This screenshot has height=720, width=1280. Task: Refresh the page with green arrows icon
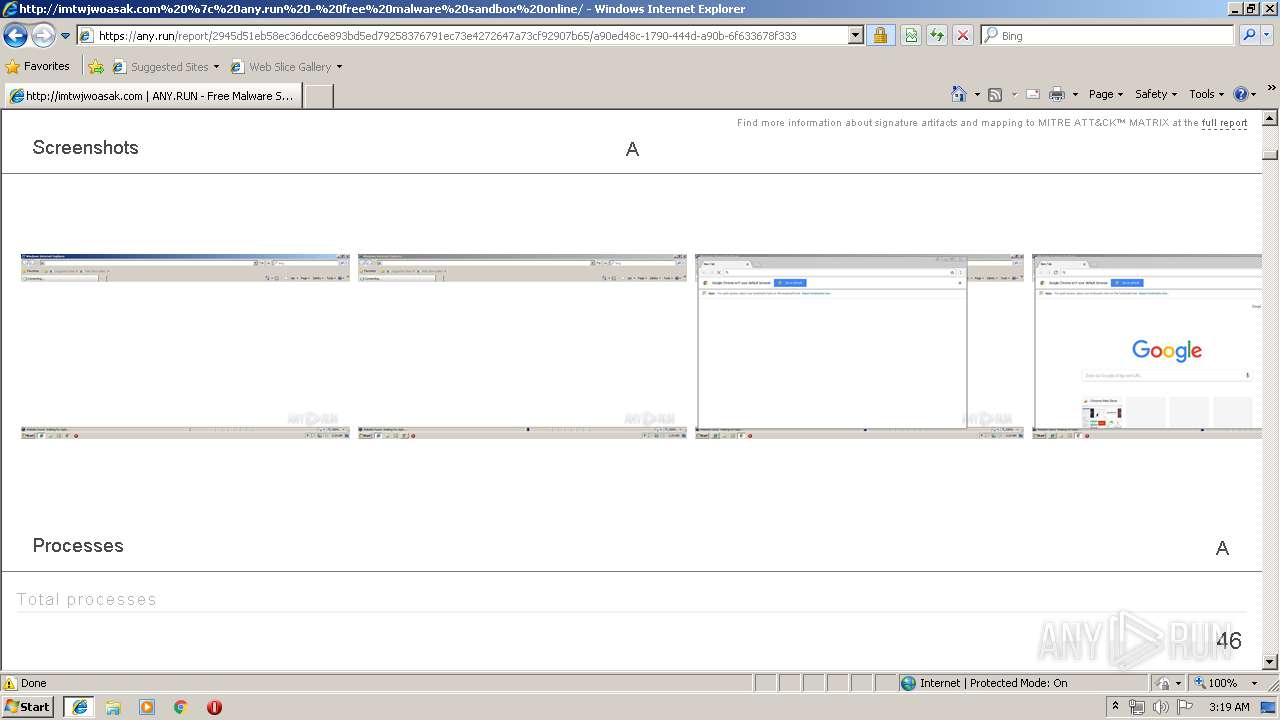pos(937,35)
